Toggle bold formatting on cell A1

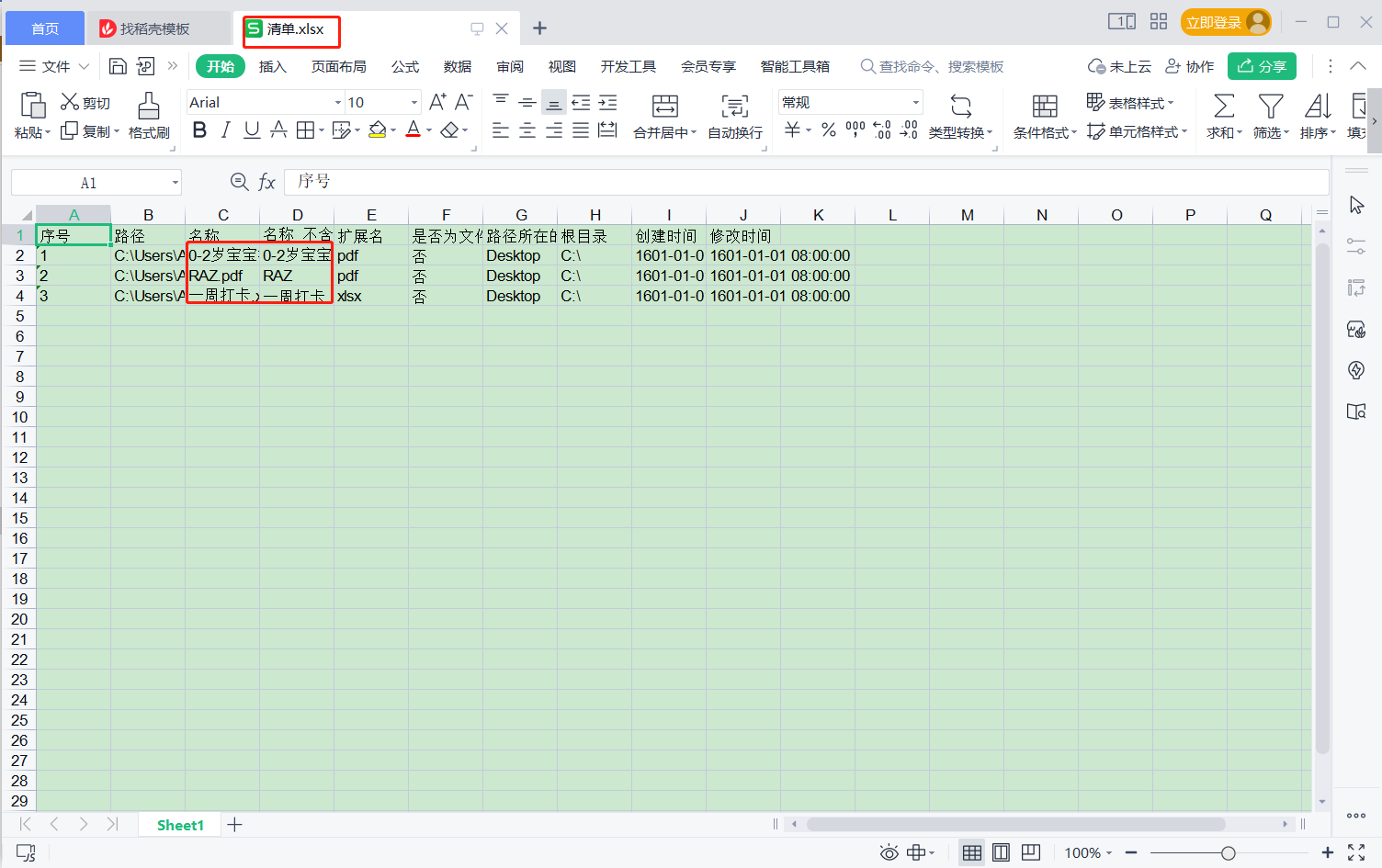(x=199, y=130)
